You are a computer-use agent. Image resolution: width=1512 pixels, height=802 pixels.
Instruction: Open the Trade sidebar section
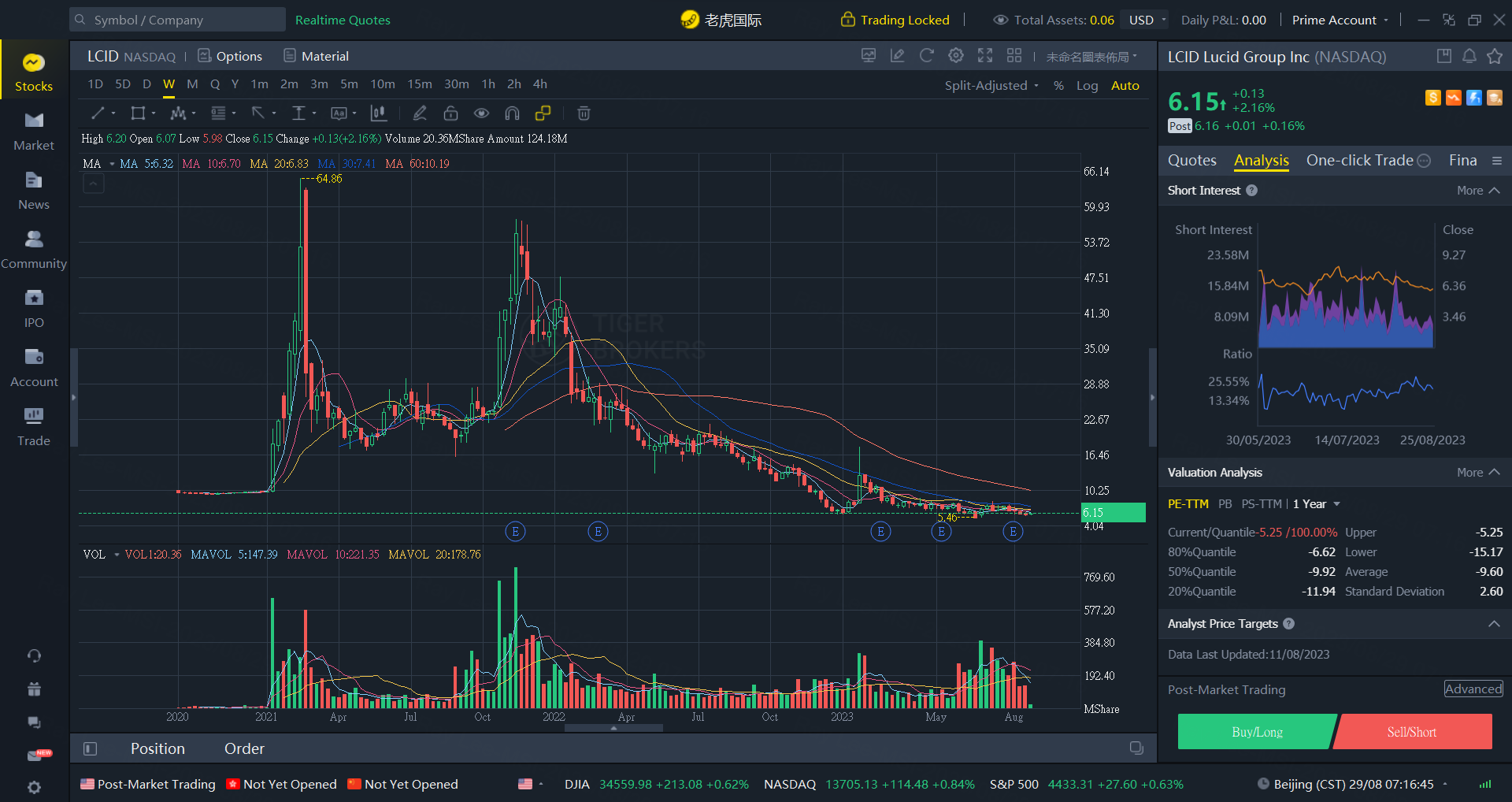pyautogui.click(x=34, y=428)
